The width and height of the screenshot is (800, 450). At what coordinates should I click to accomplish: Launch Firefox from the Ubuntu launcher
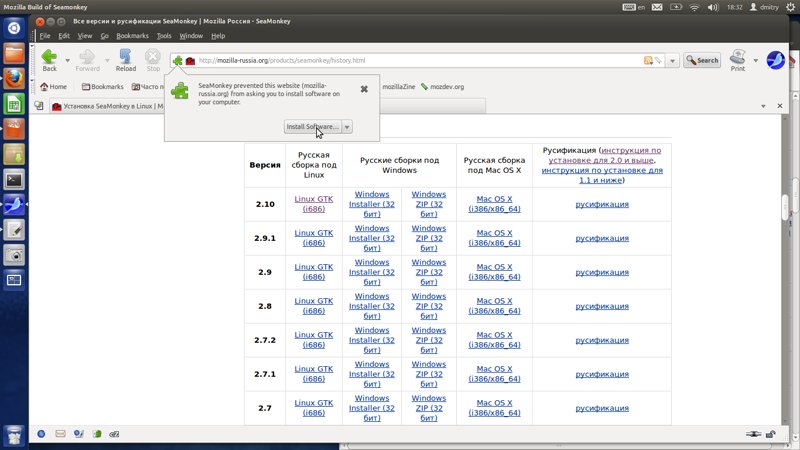[14, 79]
